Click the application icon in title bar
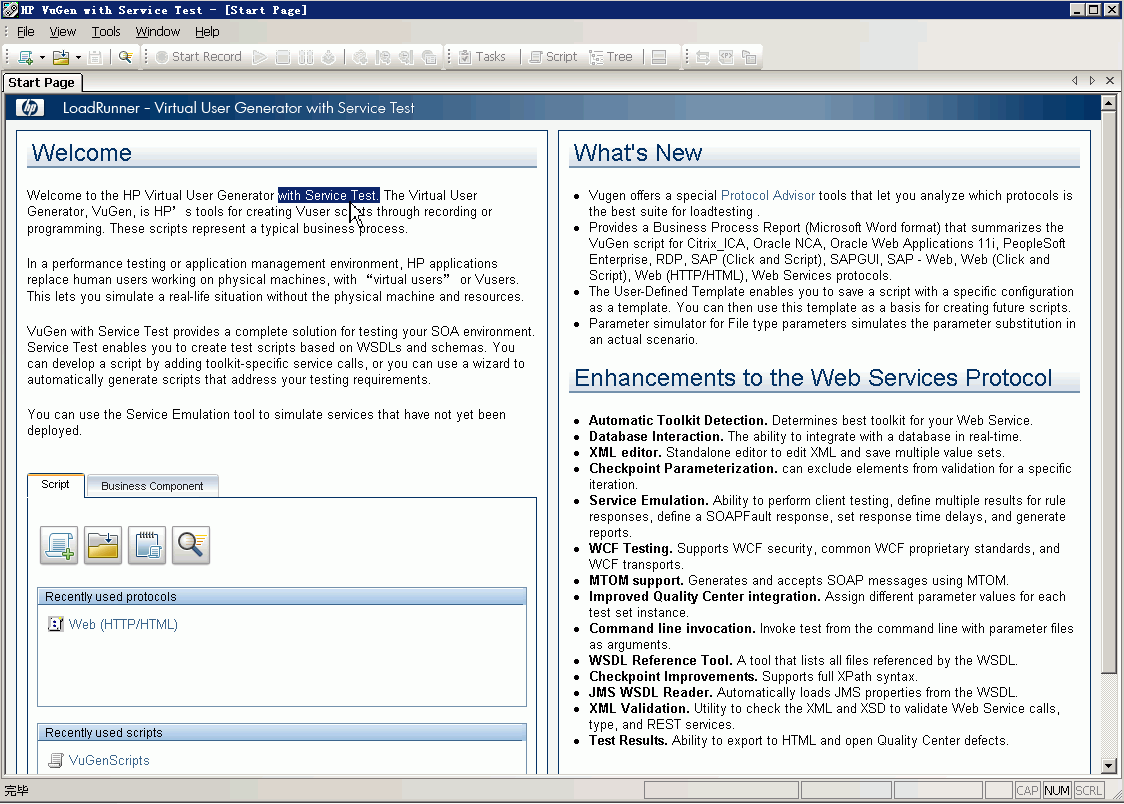The image size is (1124, 804). pos(10,9)
